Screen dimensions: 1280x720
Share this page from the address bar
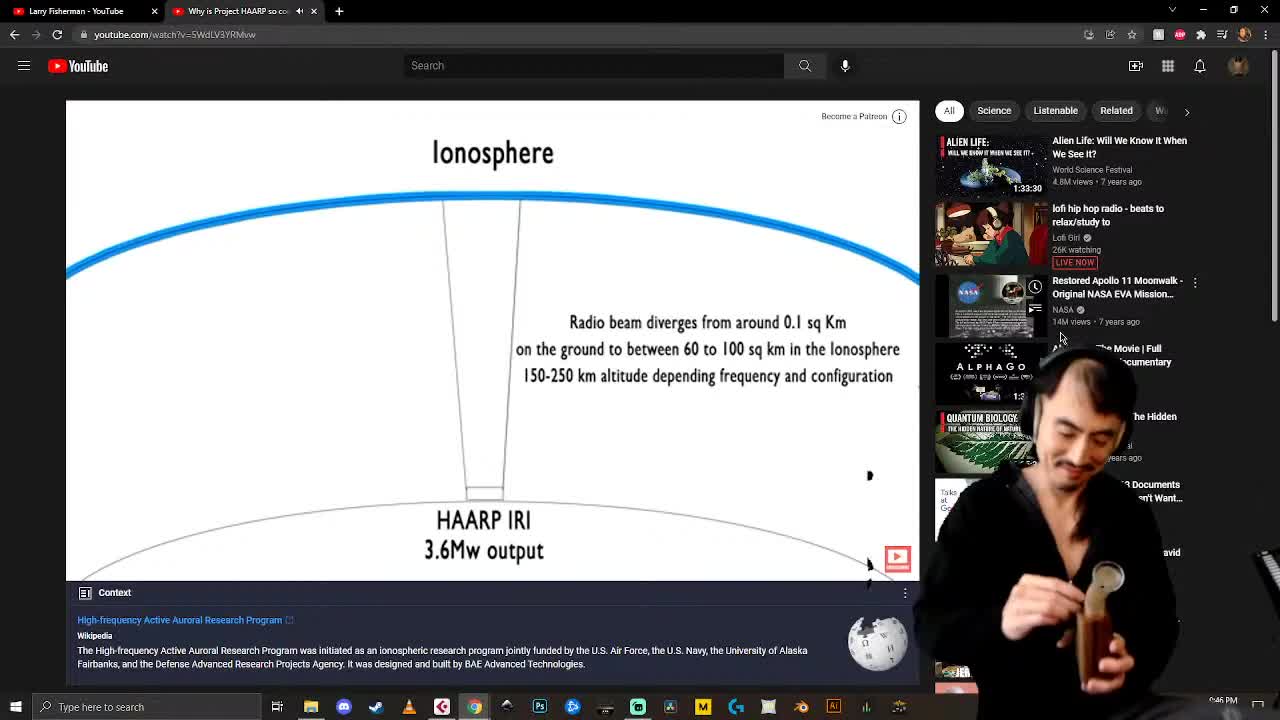pos(1110,34)
